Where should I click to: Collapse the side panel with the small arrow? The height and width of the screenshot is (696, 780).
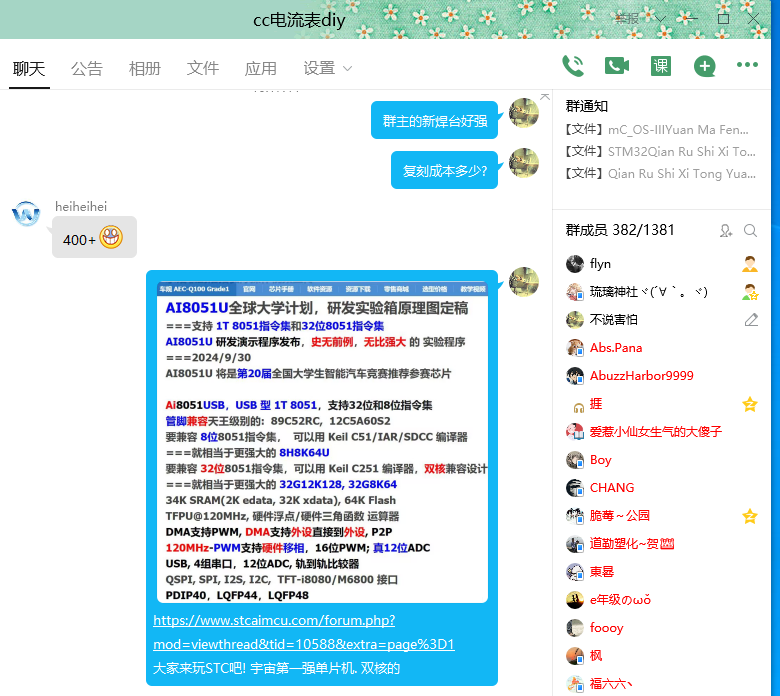[545, 97]
